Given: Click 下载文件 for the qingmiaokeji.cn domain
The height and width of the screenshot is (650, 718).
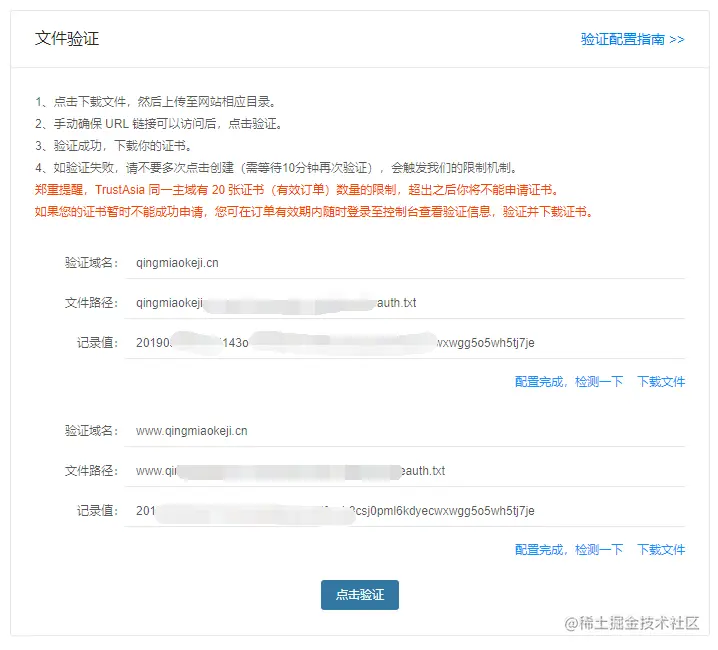Looking at the screenshot, I should pos(661,382).
